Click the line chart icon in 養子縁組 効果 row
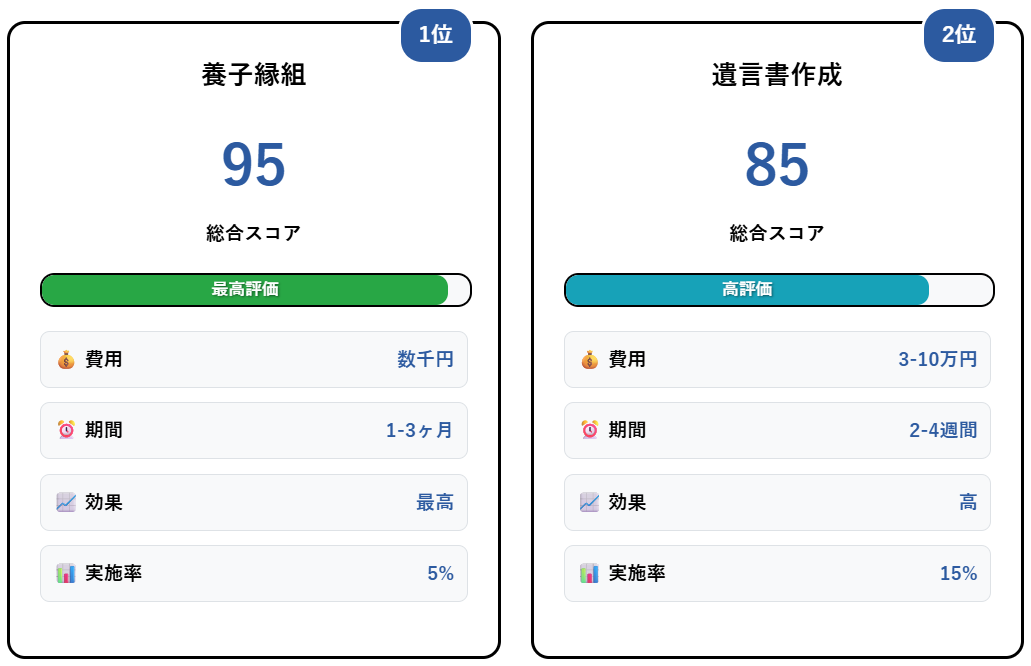1031x666 pixels. 66,502
